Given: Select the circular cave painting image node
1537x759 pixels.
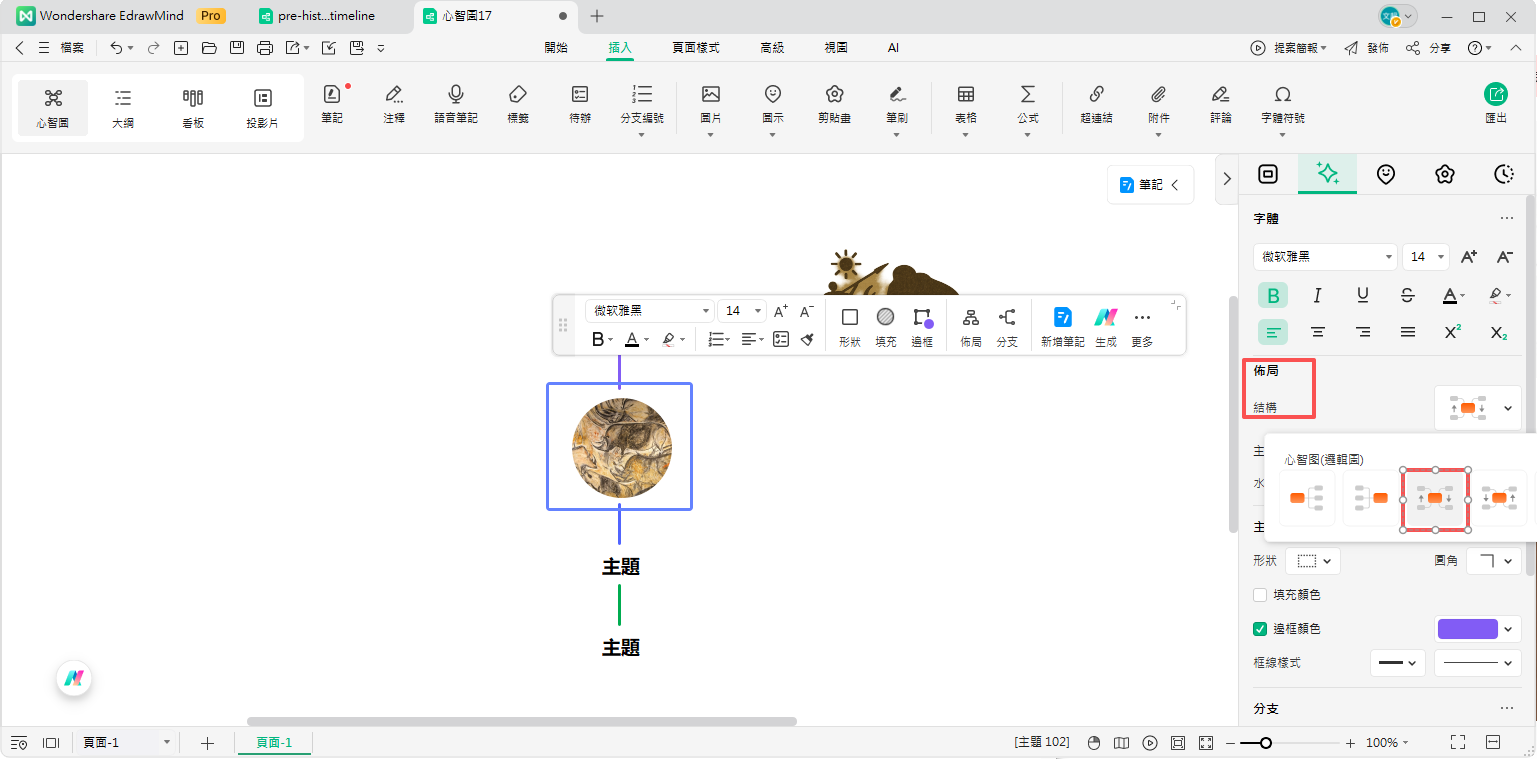Looking at the screenshot, I should 621,446.
